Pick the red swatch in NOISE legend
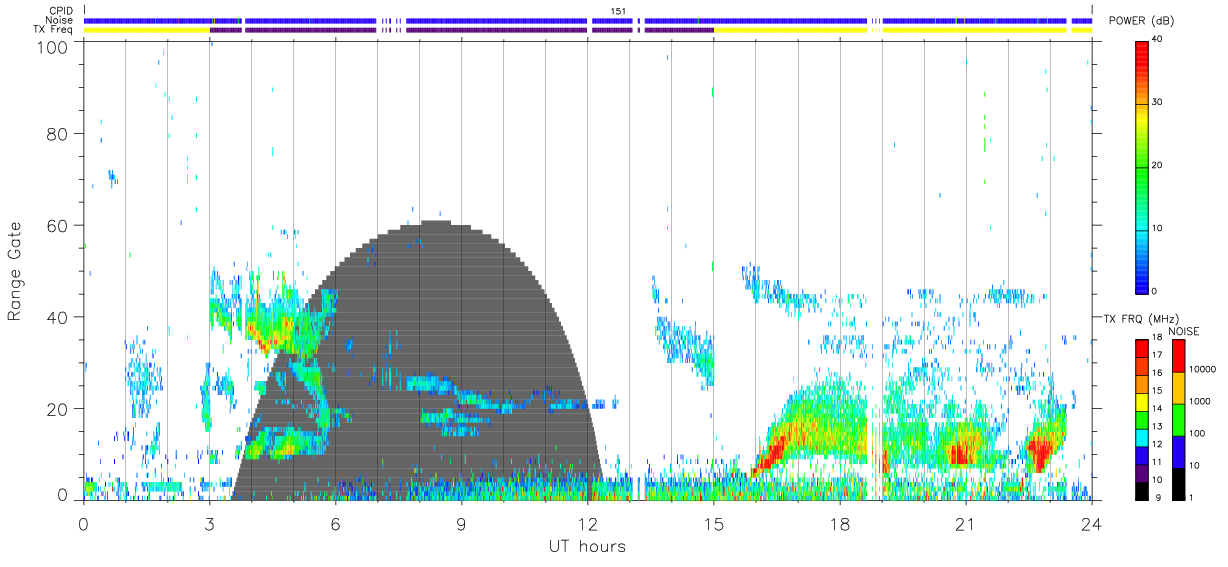Screen dimensions: 1228x567 (x=1176, y=356)
